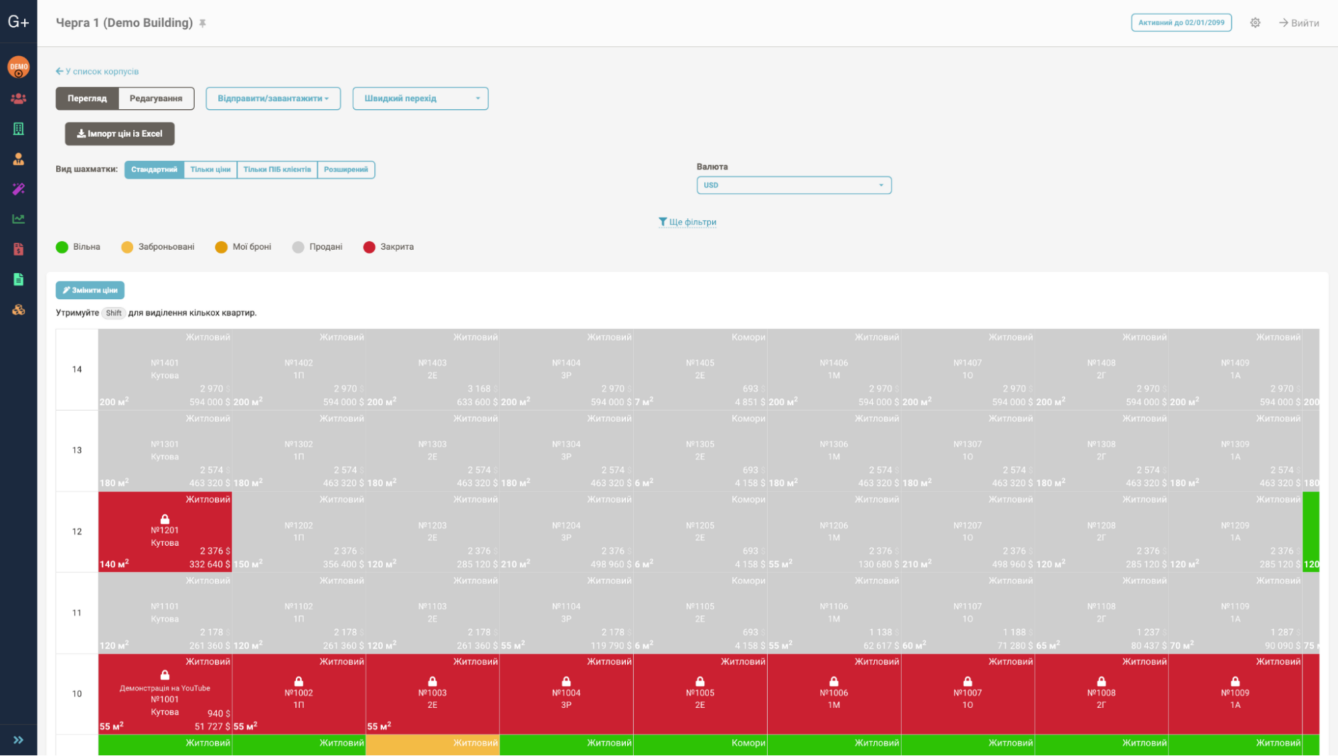Click the lock icon on apartment №1003
Screen dimensions: 1338x756
click(x=433, y=681)
